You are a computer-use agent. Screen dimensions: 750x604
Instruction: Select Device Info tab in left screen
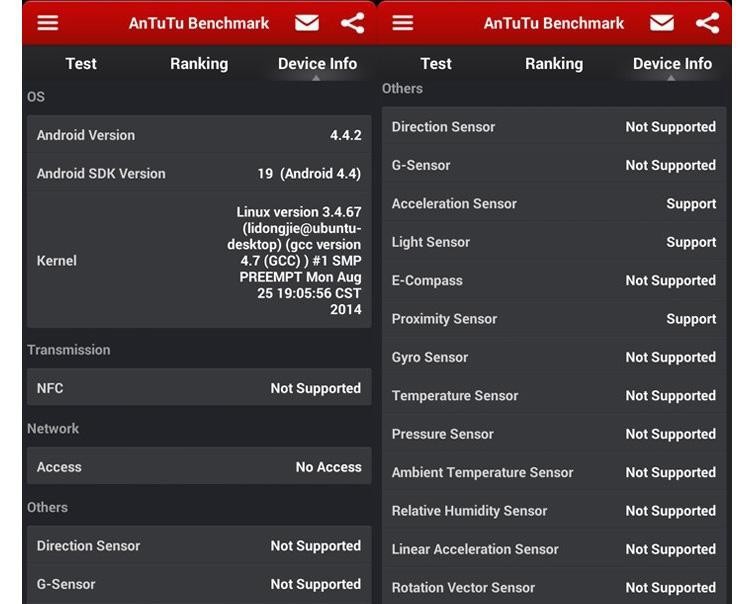317,64
